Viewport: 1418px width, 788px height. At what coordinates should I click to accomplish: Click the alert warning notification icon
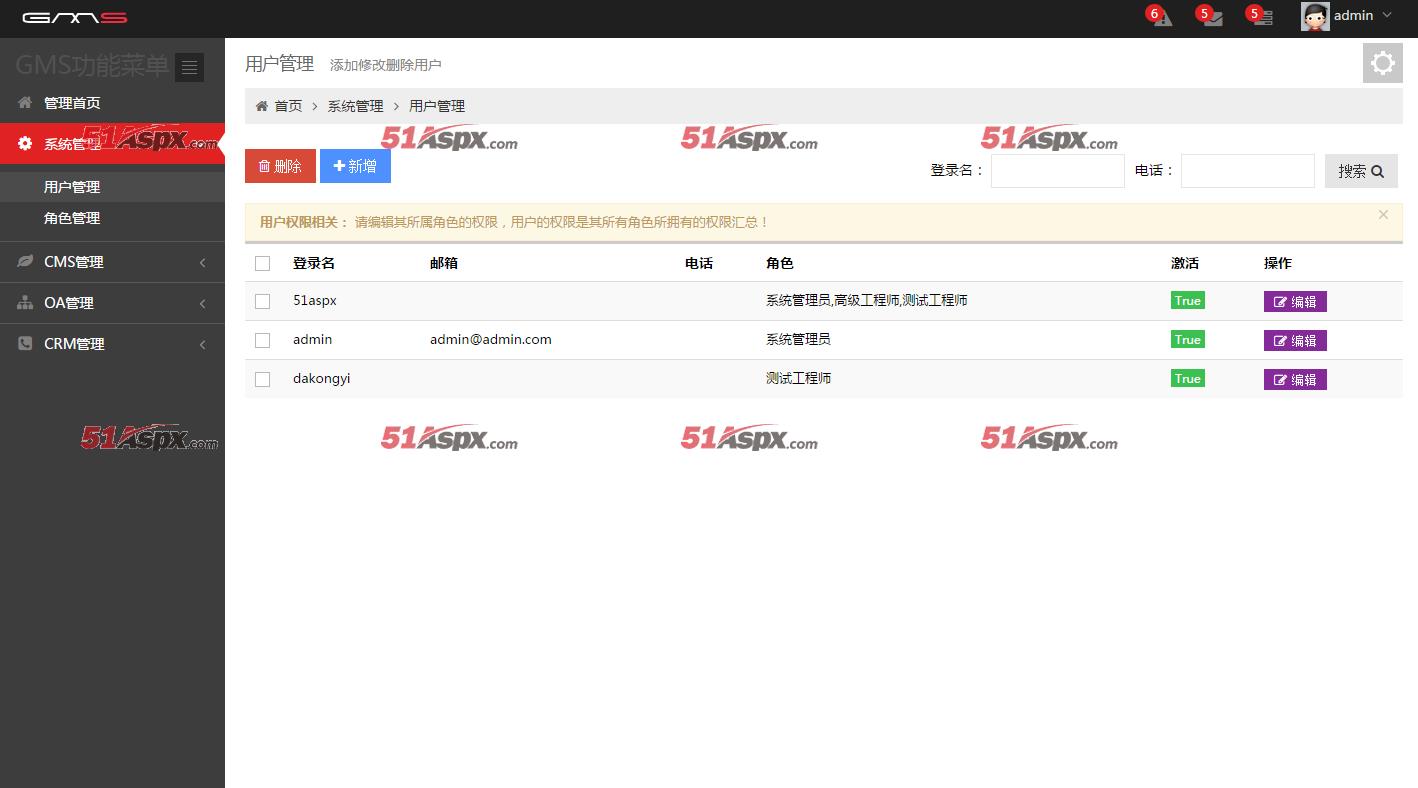[1161, 17]
